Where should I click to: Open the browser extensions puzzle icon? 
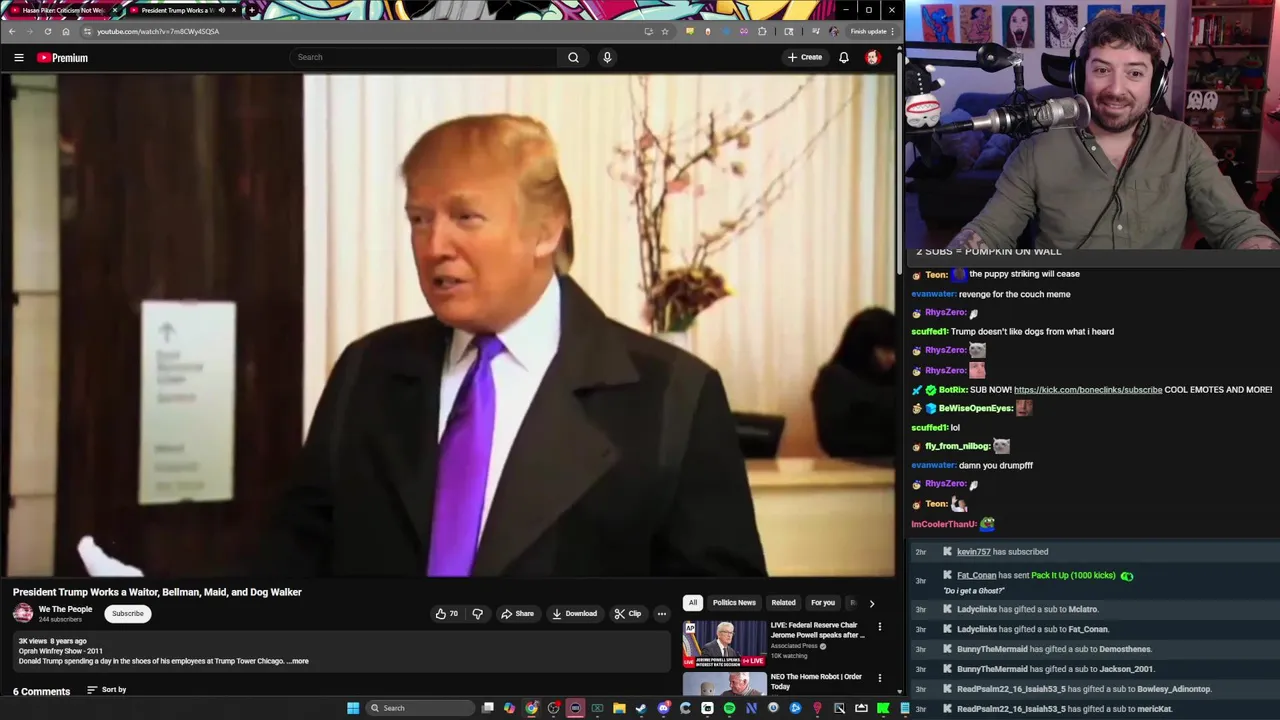(762, 31)
